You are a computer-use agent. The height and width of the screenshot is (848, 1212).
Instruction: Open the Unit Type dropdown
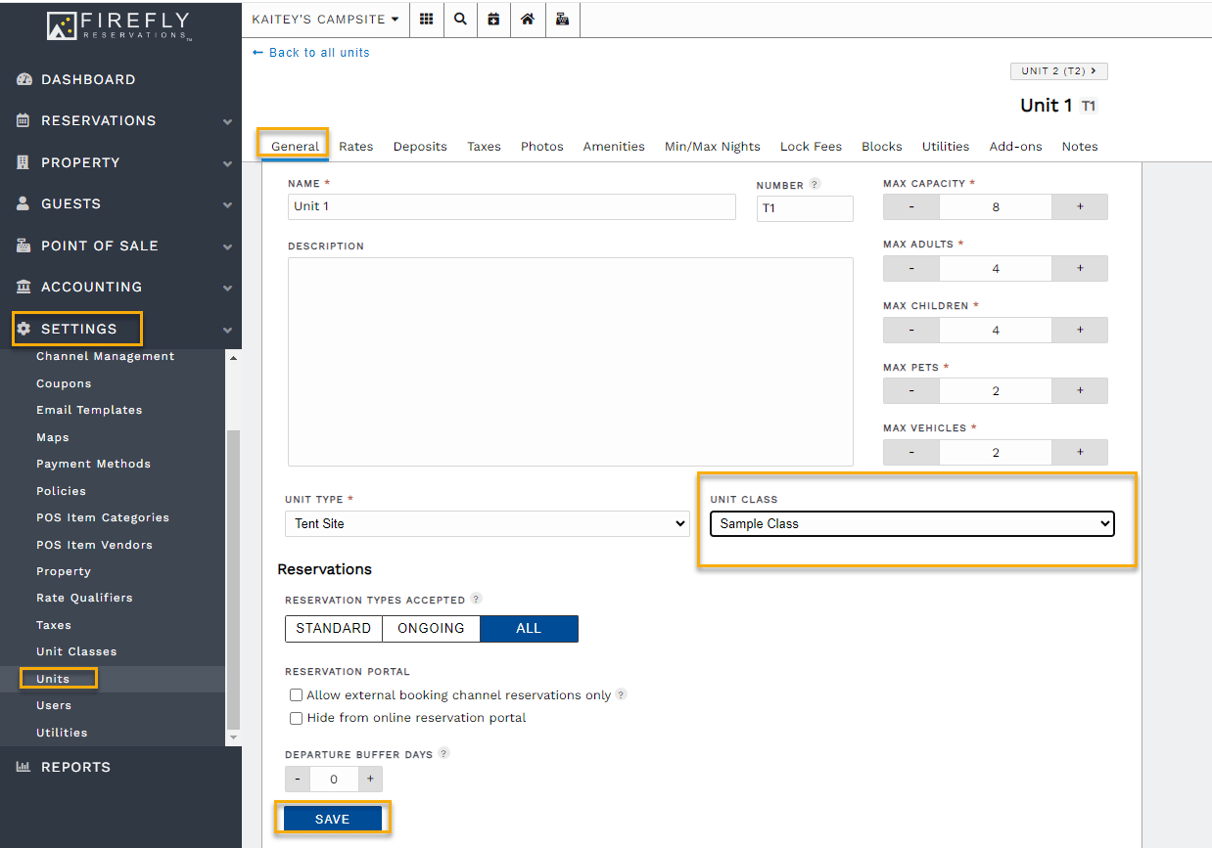click(487, 523)
